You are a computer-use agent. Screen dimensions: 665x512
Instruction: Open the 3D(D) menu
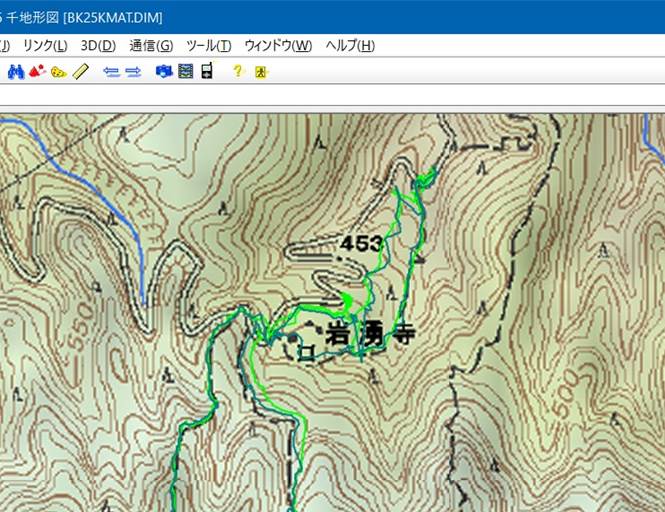pos(98,45)
